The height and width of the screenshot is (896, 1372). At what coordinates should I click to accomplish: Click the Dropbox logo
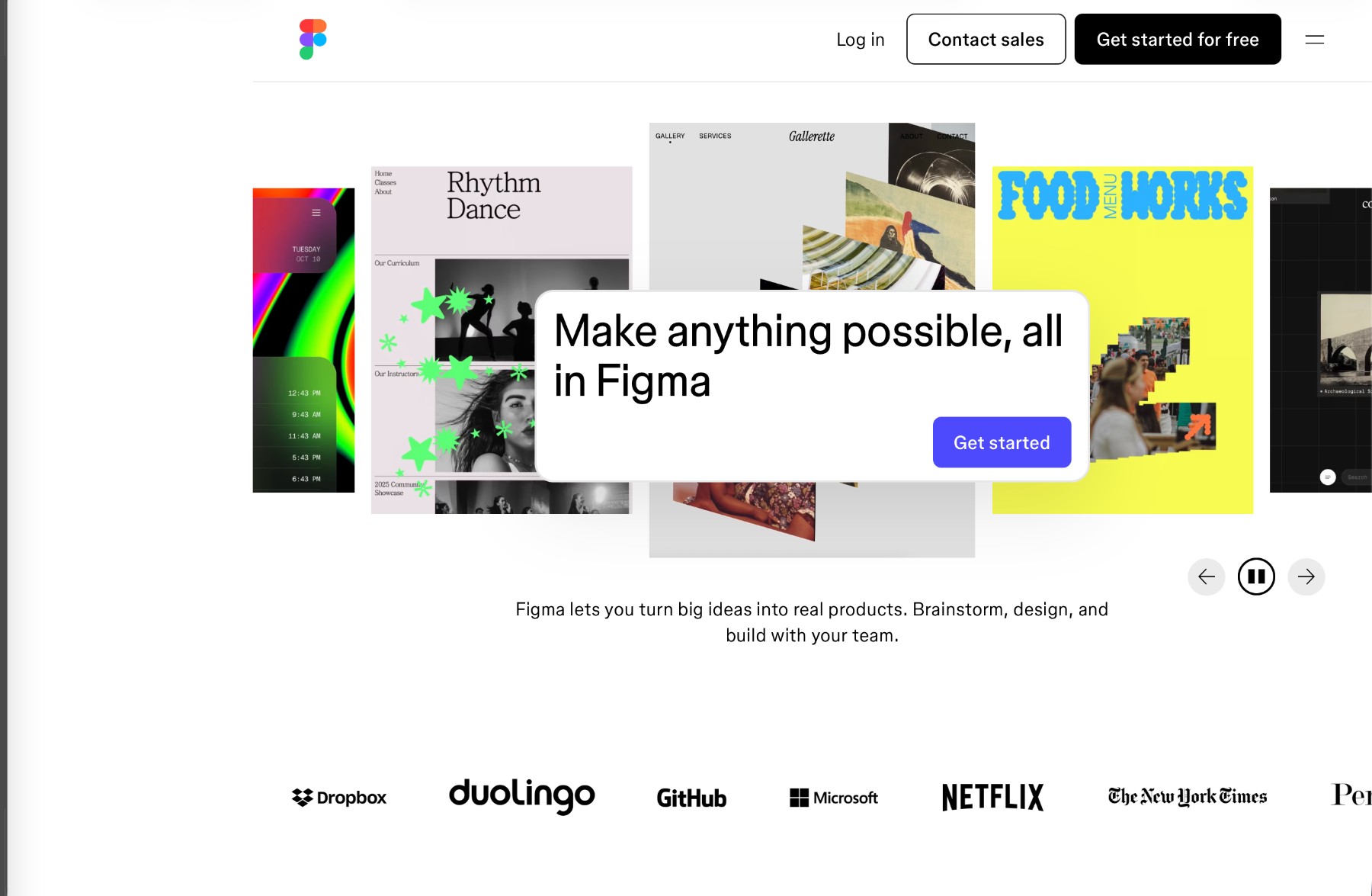point(339,798)
